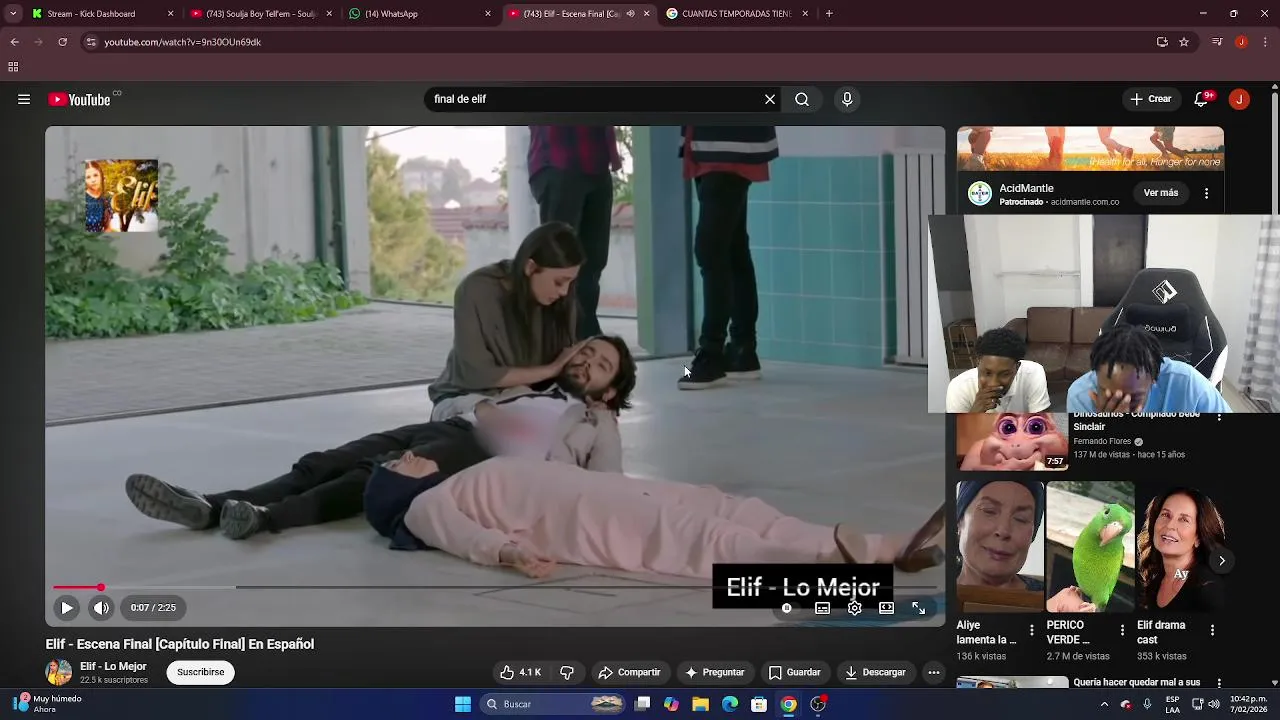Bookmark this page with star icon
This screenshot has height=720, width=1280.
(x=1184, y=42)
